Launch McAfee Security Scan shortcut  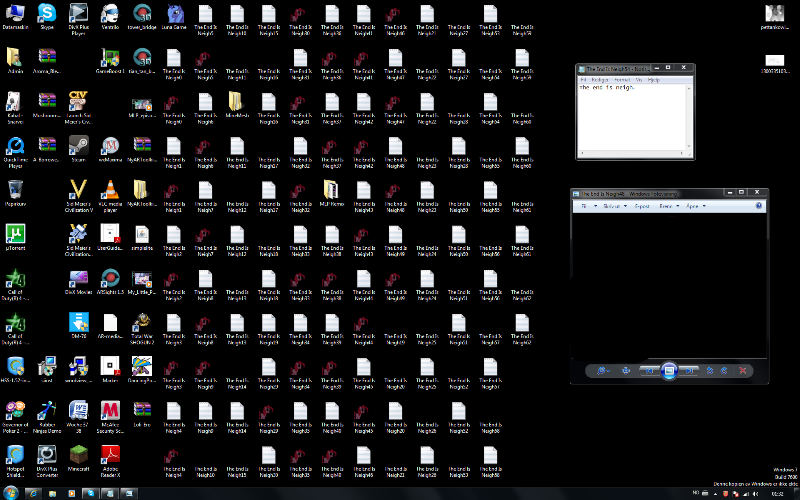click(110, 416)
